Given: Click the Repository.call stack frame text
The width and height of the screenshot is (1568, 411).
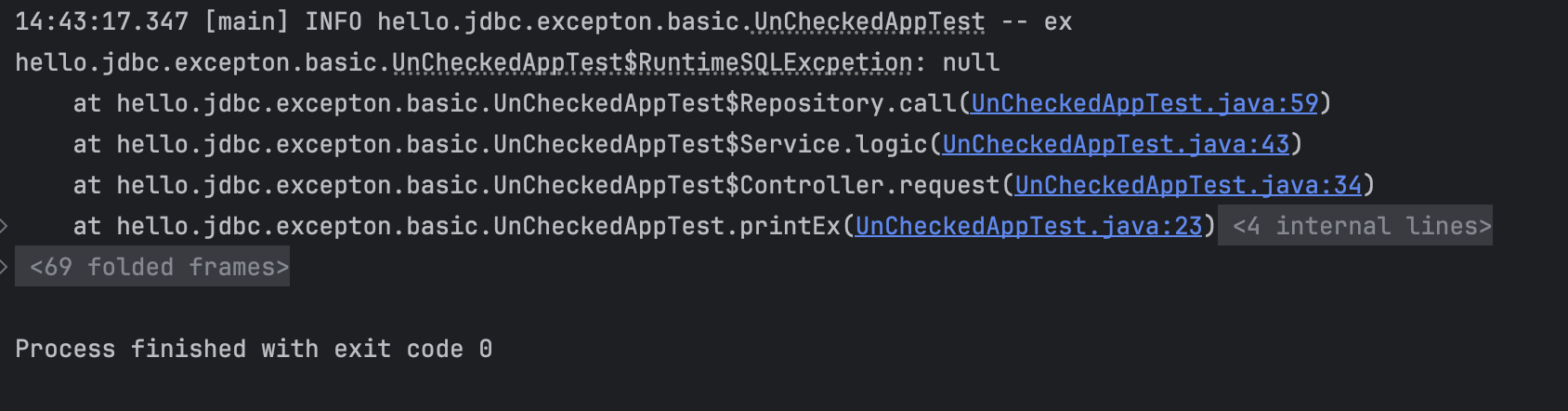Looking at the screenshot, I should point(847,103).
